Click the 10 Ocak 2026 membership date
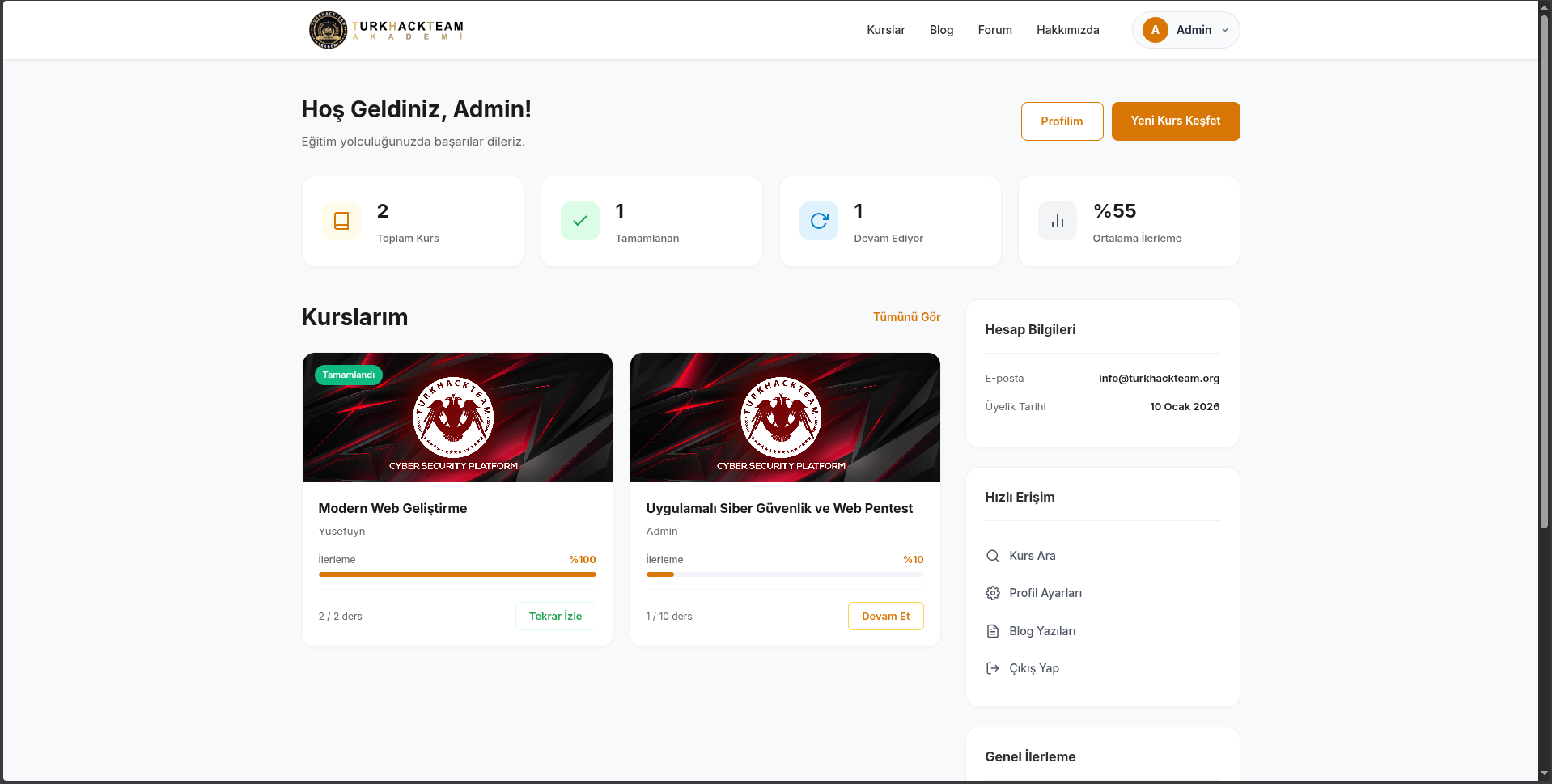This screenshot has width=1552, height=784. point(1185,406)
